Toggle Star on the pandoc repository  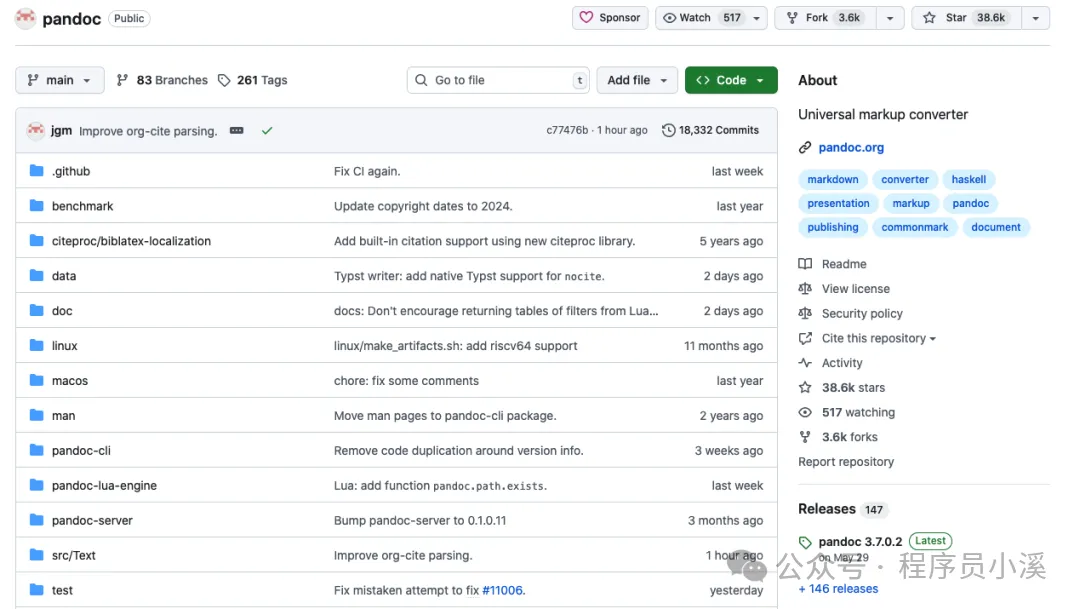(966, 18)
